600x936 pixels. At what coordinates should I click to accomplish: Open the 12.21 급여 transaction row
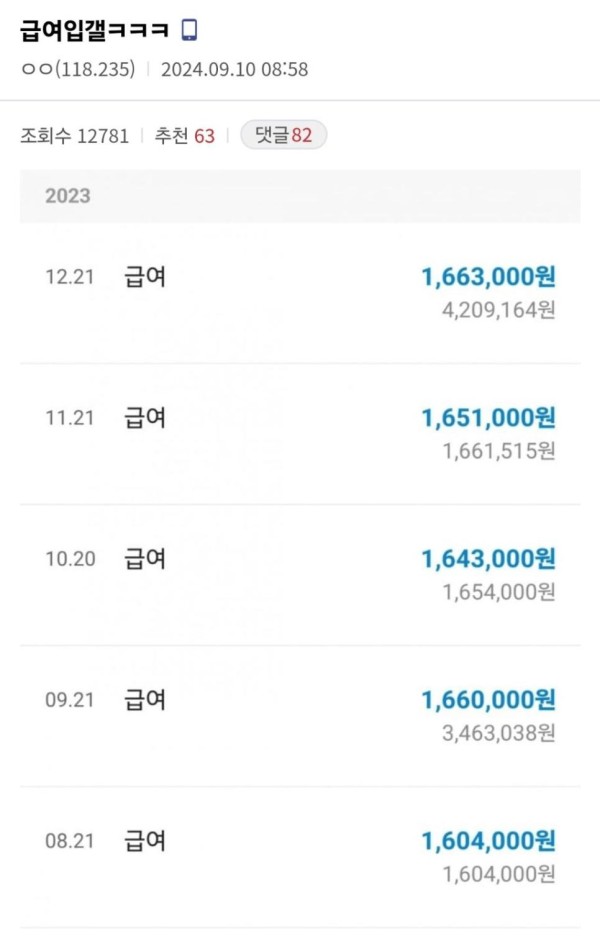point(300,293)
